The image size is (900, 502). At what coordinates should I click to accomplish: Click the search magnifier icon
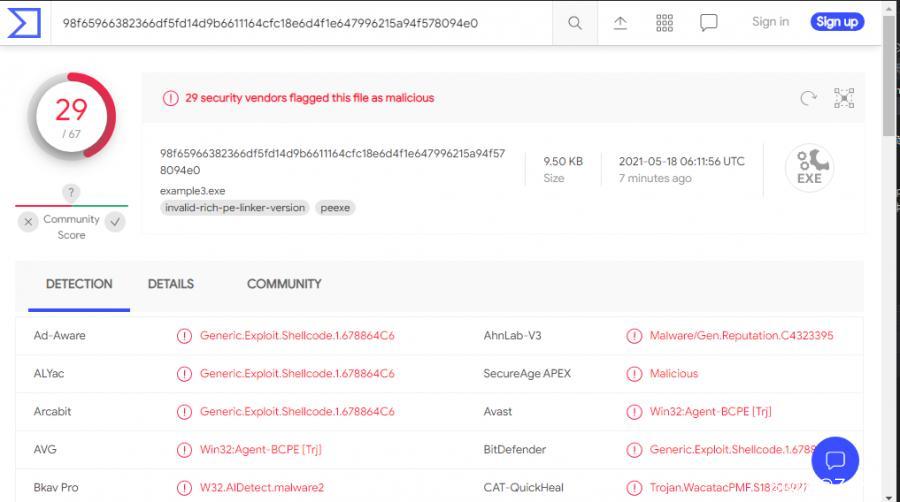574,23
